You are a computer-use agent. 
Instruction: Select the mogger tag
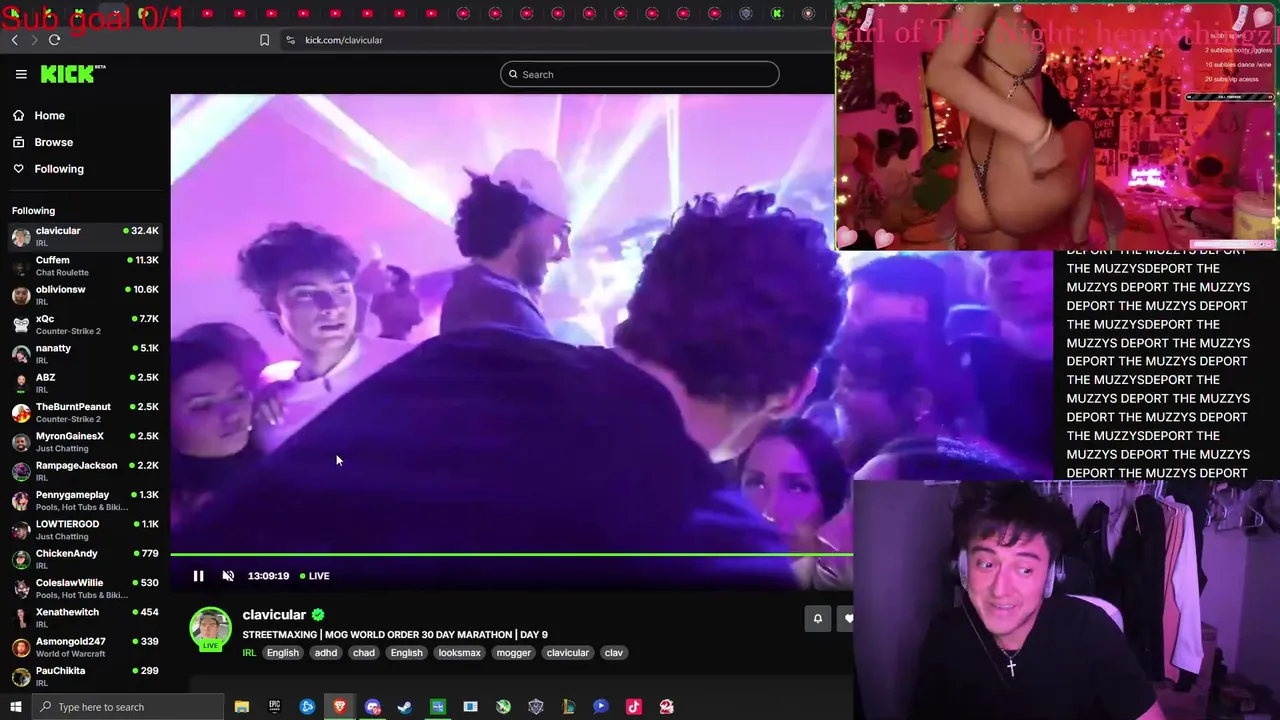click(x=514, y=653)
